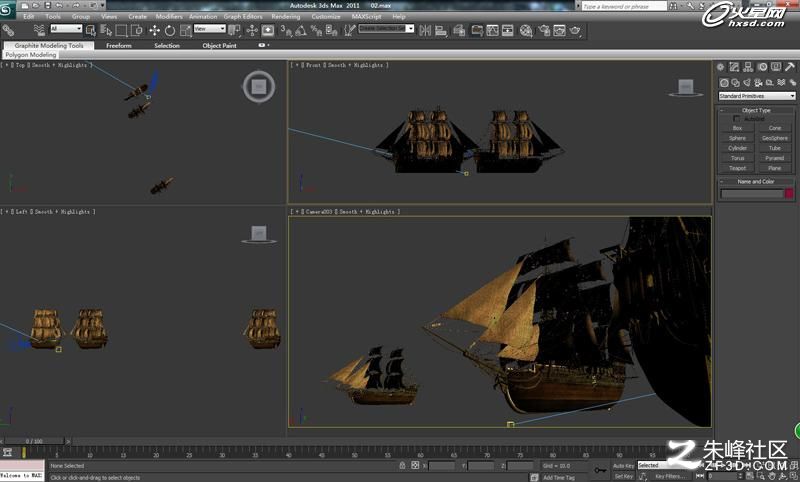This screenshot has width=800, height=482.
Task: Click the time slider showing 0 / 100
Action: (x=34, y=441)
